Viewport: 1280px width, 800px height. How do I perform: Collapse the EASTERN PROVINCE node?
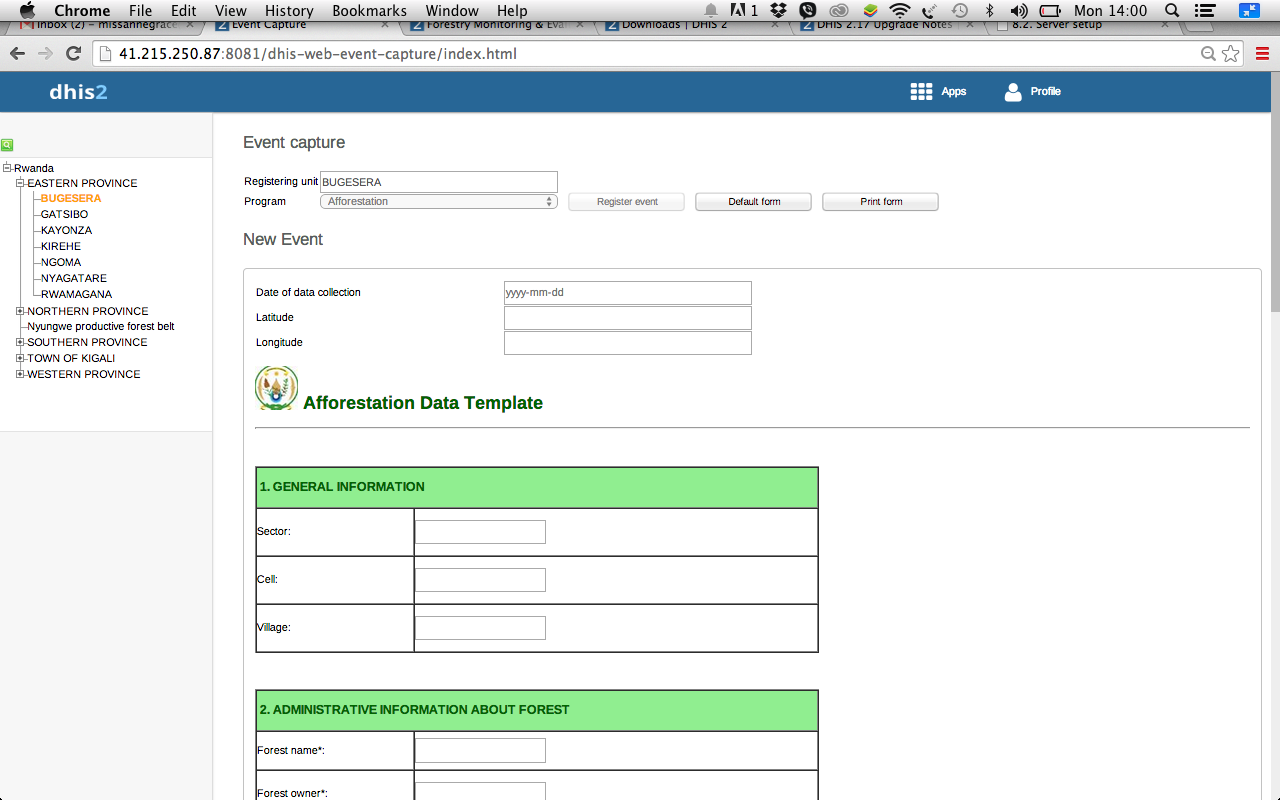pos(20,183)
